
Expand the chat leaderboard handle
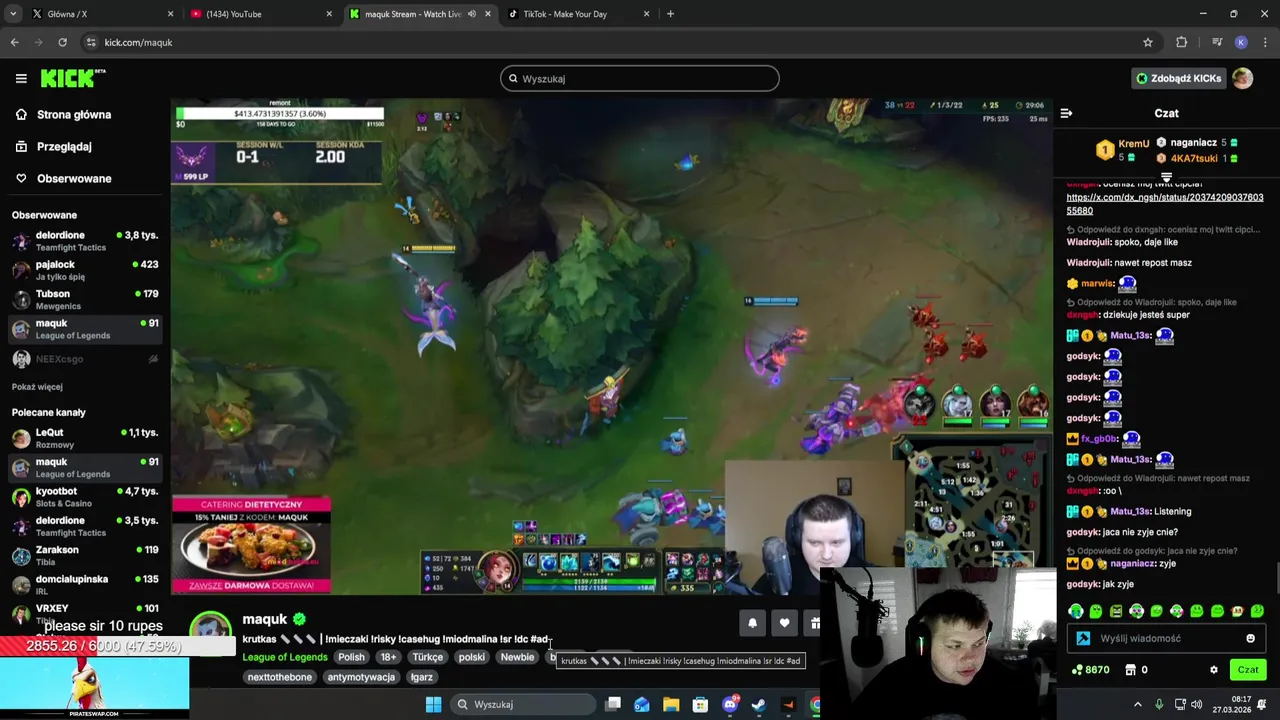pyautogui.click(x=1166, y=177)
